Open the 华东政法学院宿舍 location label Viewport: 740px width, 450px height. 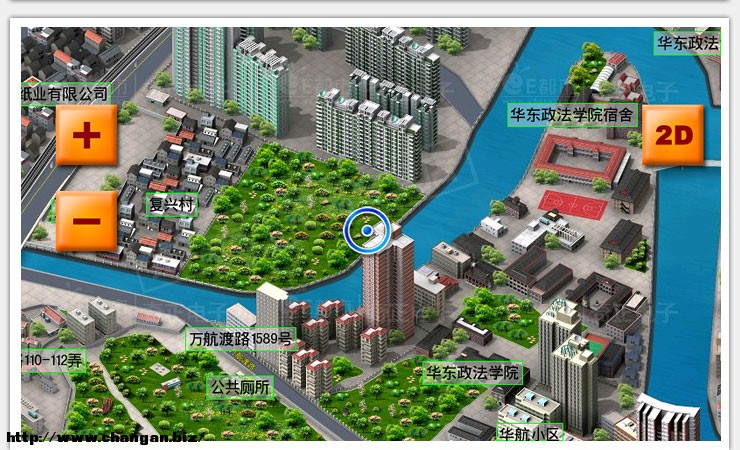click(572, 114)
